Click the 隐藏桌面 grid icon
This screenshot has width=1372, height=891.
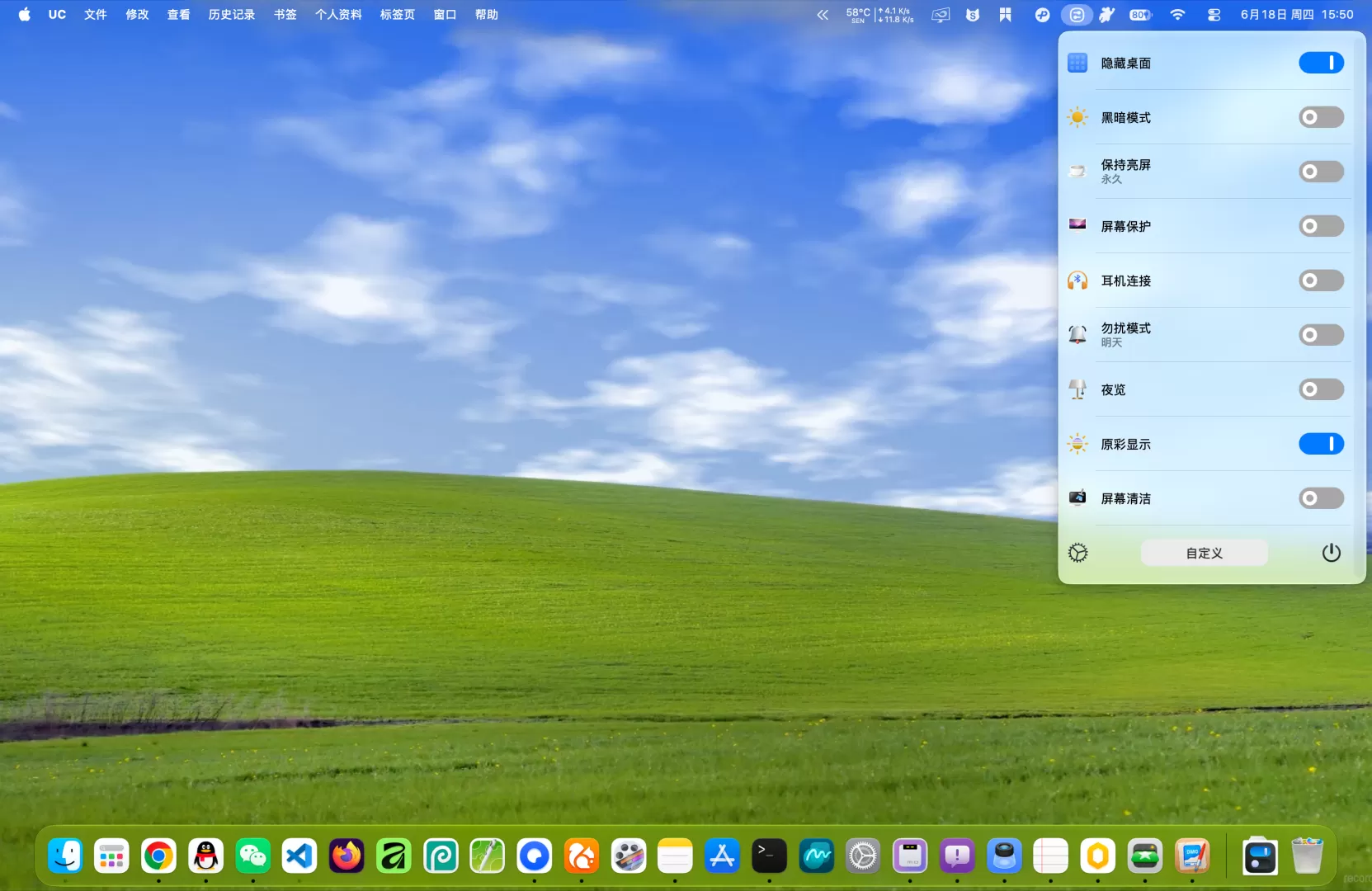(x=1077, y=63)
